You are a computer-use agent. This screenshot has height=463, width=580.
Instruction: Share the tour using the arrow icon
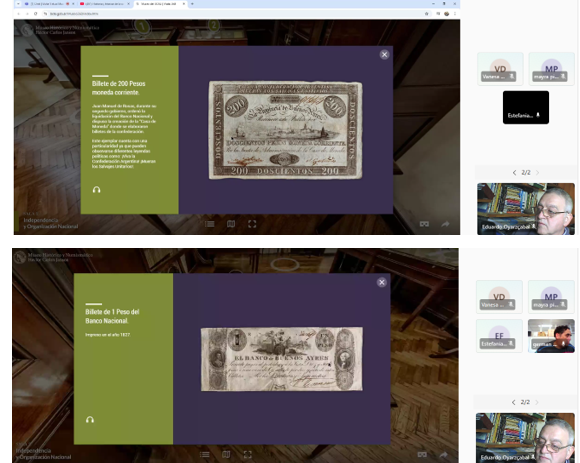pos(445,224)
